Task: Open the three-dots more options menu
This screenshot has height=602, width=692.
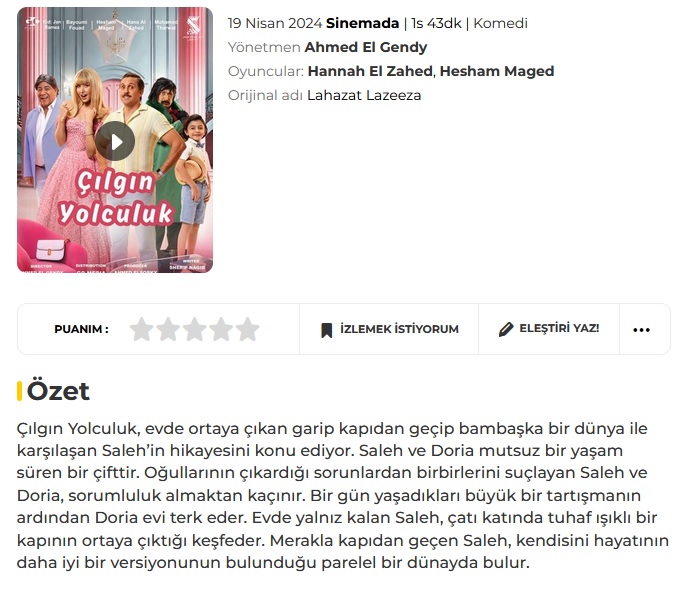Action: click(x=641, y=330)
